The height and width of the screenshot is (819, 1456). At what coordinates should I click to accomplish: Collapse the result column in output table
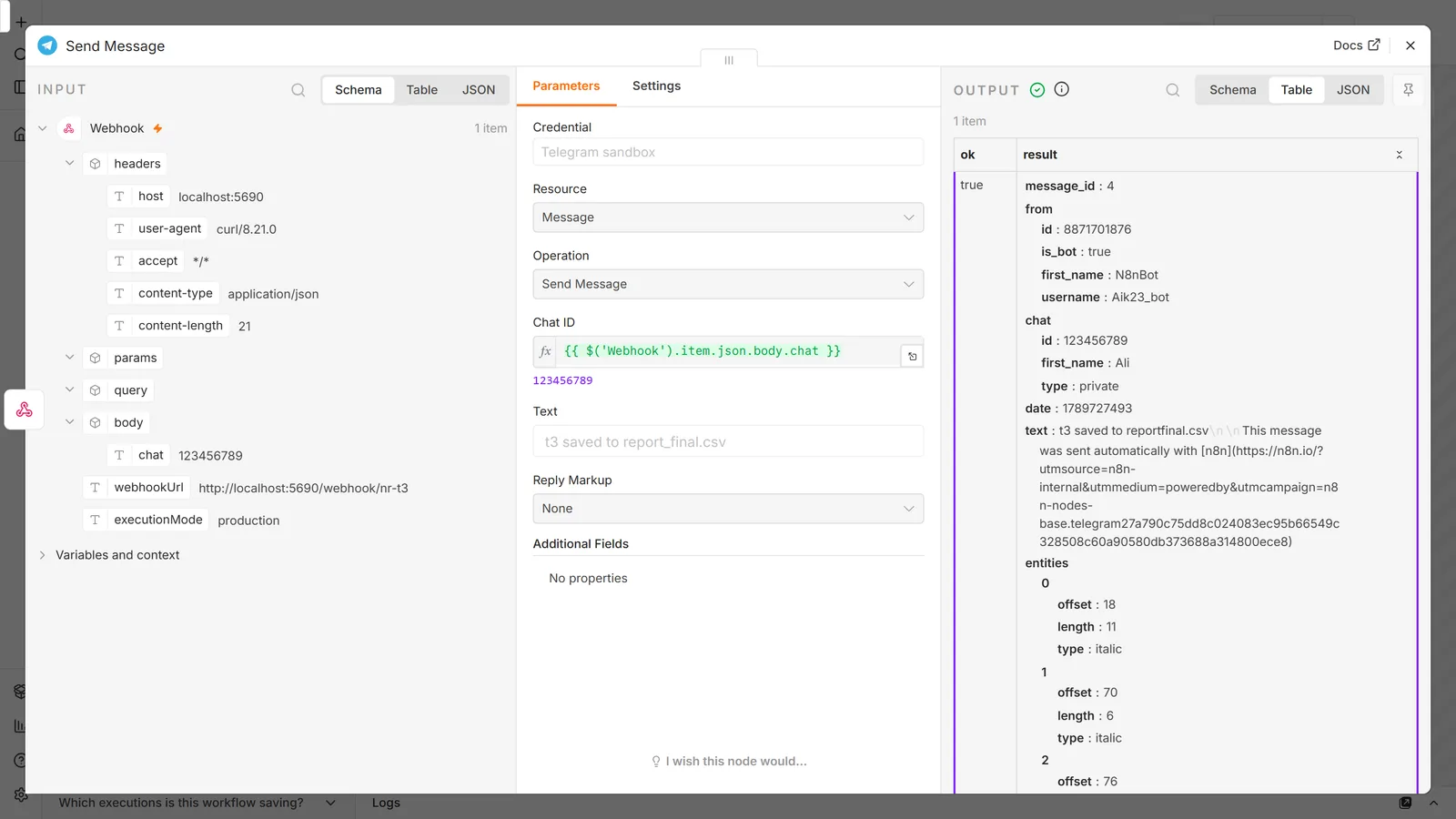[x=1399, y=155]
